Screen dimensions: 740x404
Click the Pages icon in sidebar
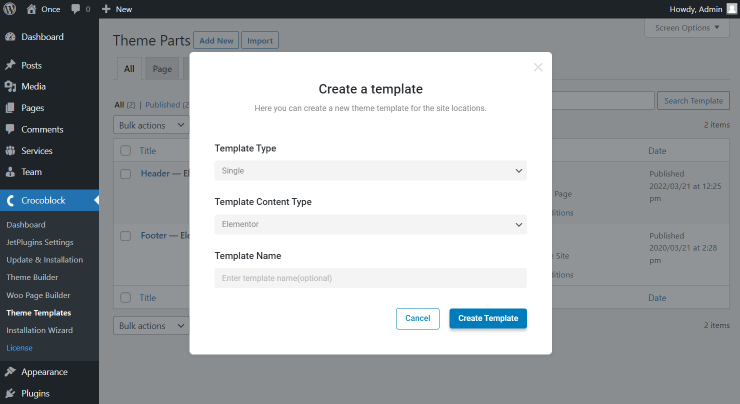click(x=10, y=108)
